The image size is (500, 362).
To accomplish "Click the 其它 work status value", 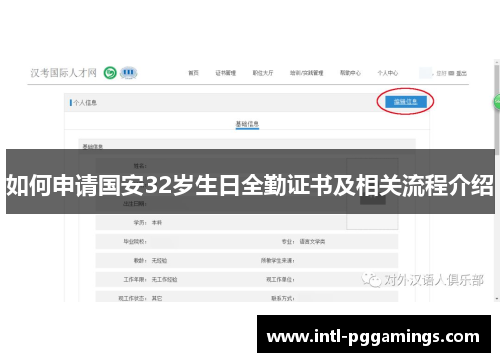I will 157,298.
